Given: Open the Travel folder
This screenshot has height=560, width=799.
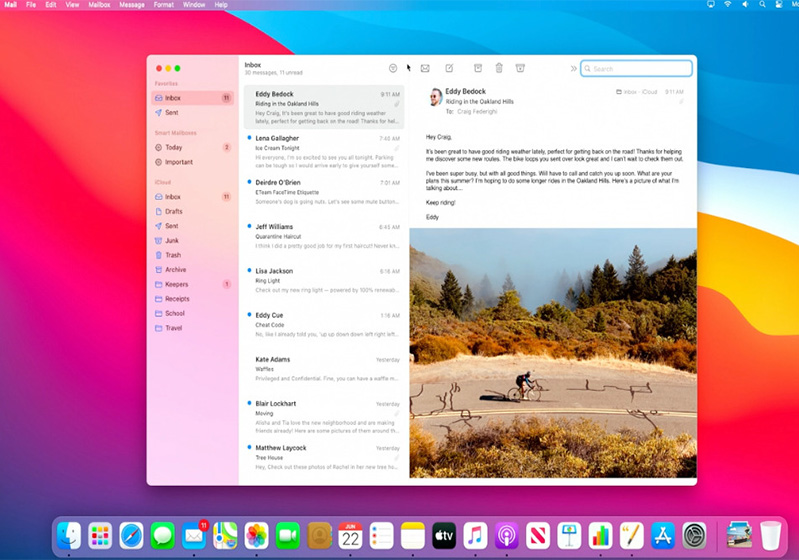Looking at the screenshot, I should click(193, 328).
